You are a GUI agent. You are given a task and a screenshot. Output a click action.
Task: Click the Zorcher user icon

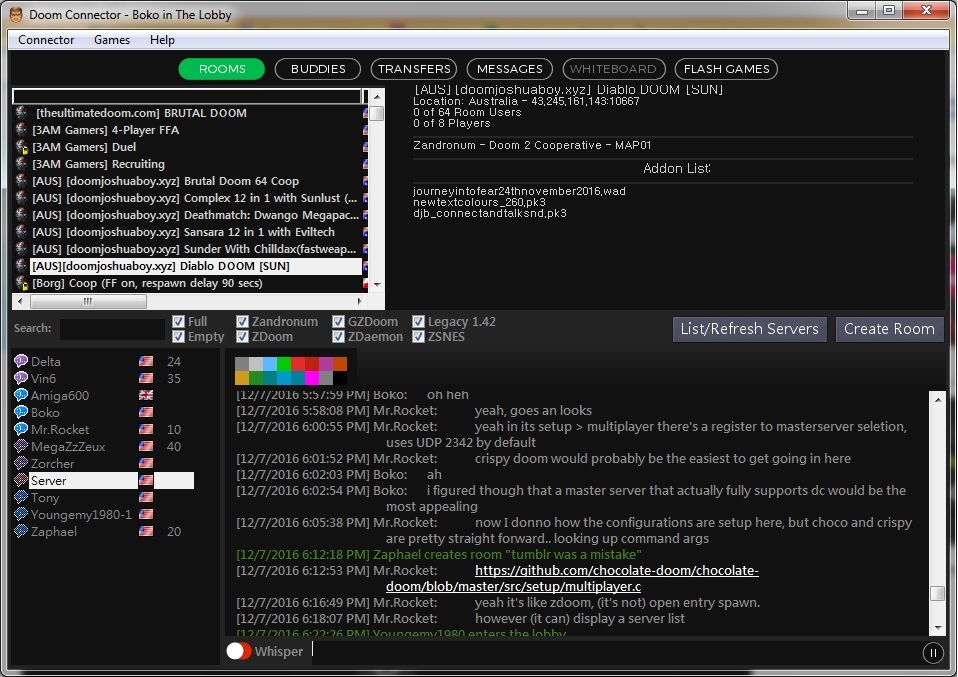(21, 464)
